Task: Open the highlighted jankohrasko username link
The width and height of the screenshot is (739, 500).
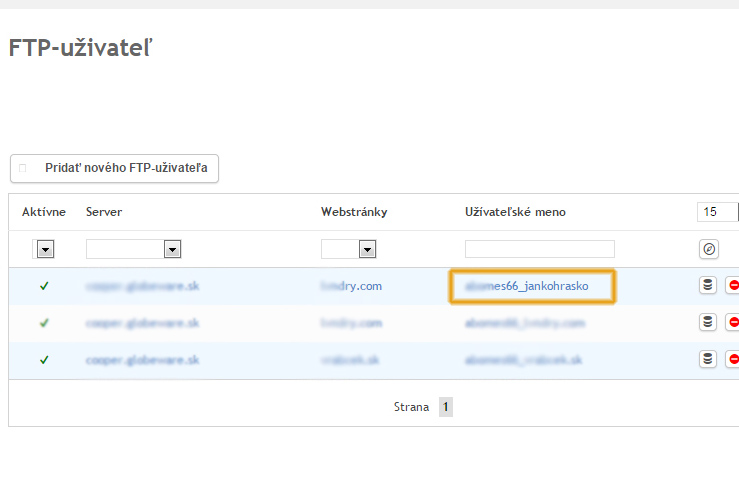Action: point(532,286)
